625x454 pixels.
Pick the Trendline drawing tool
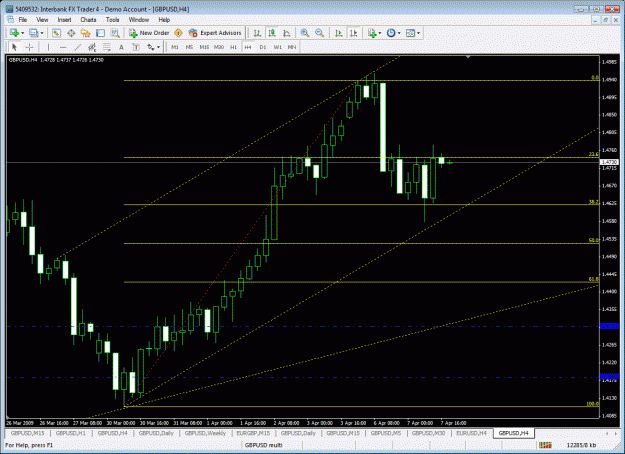(x=78, y=47)
